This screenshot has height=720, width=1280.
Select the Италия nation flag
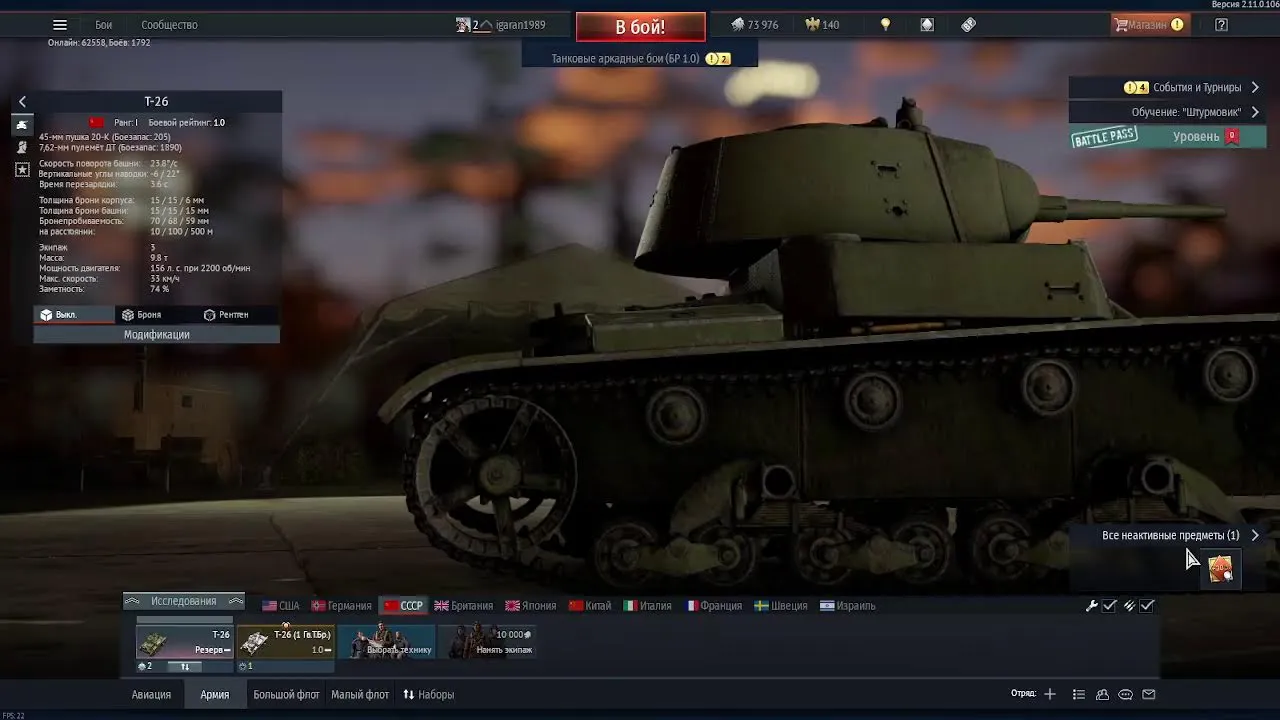(x=648, y=606)
